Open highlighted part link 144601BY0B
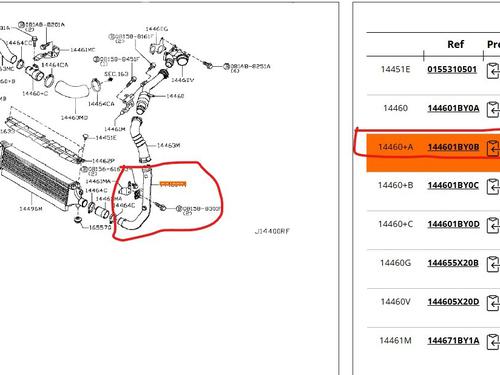This screenshot has width=500, height=375. (x=453, y=147)
